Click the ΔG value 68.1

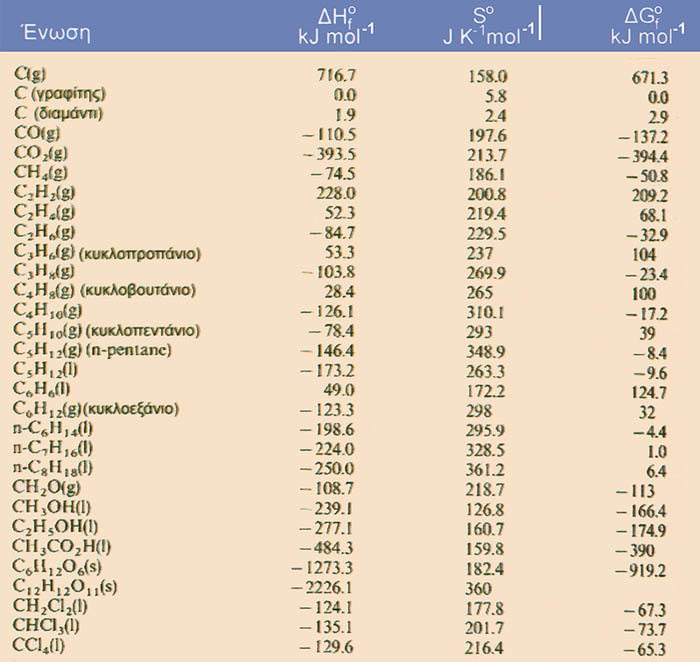pos(653,216)
